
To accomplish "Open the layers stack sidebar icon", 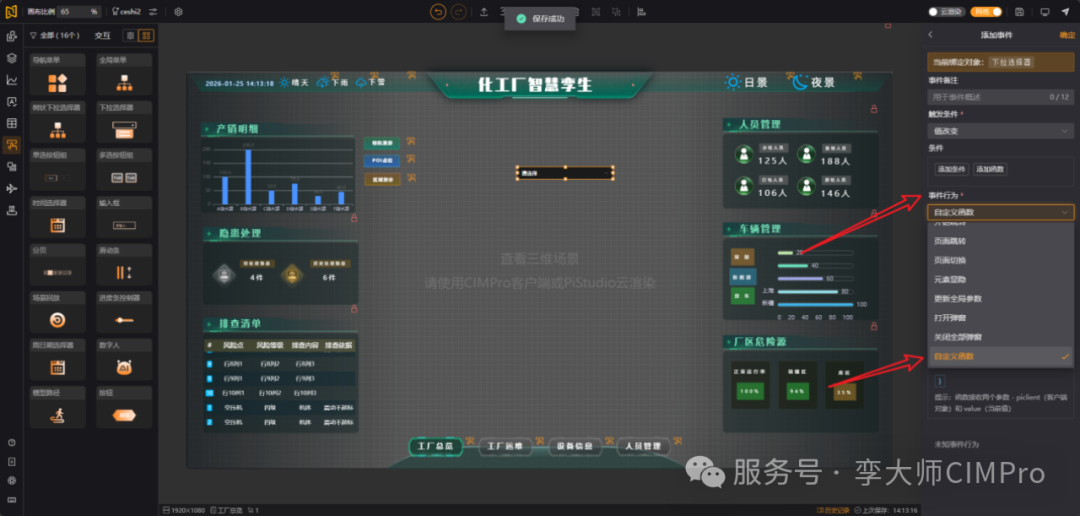I will 12,58.
